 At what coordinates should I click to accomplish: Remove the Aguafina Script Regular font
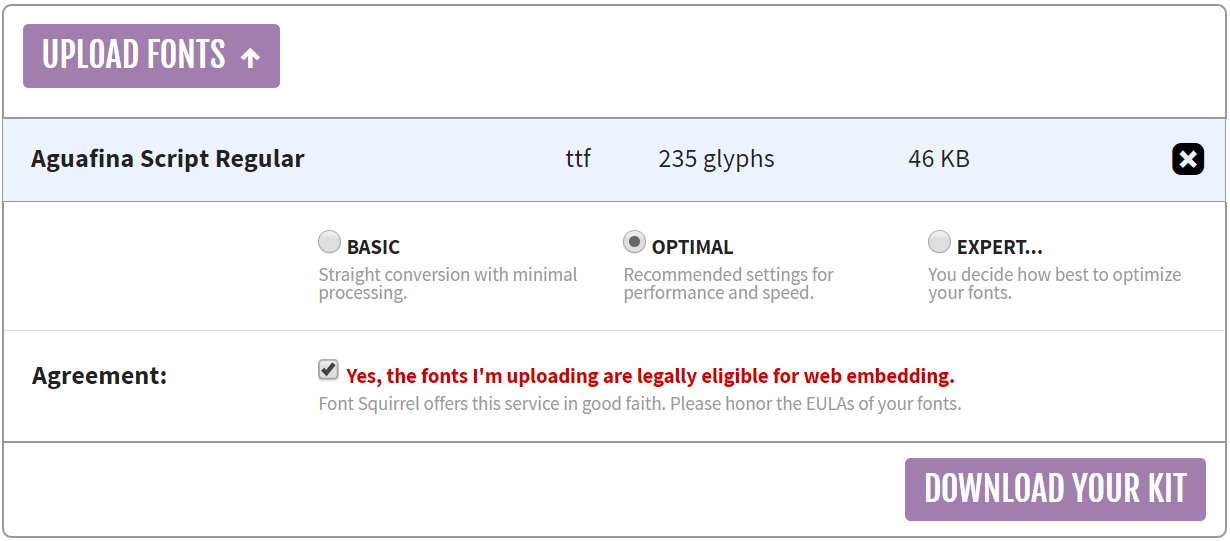pos(1187,159)
